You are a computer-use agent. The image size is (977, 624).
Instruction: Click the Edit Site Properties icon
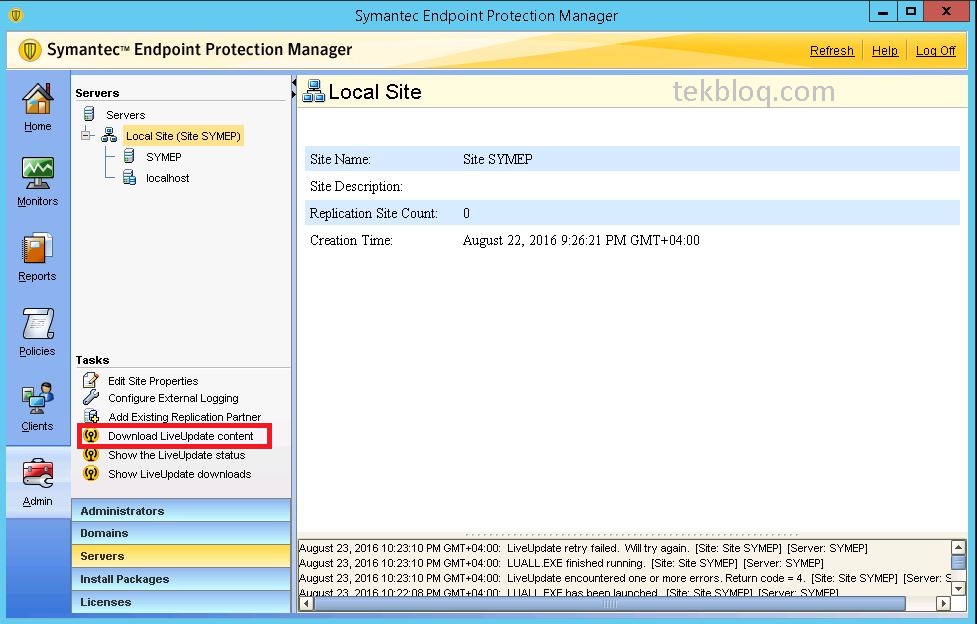(91, 380)
